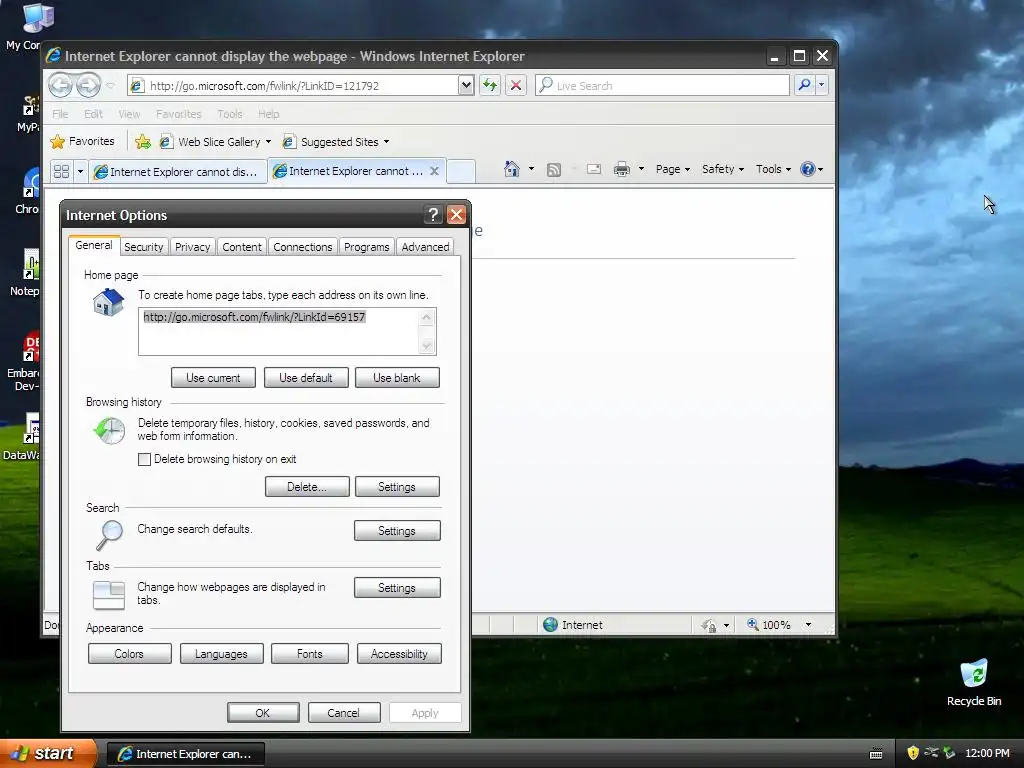Switch to the Connections tab

click(303, 247)
